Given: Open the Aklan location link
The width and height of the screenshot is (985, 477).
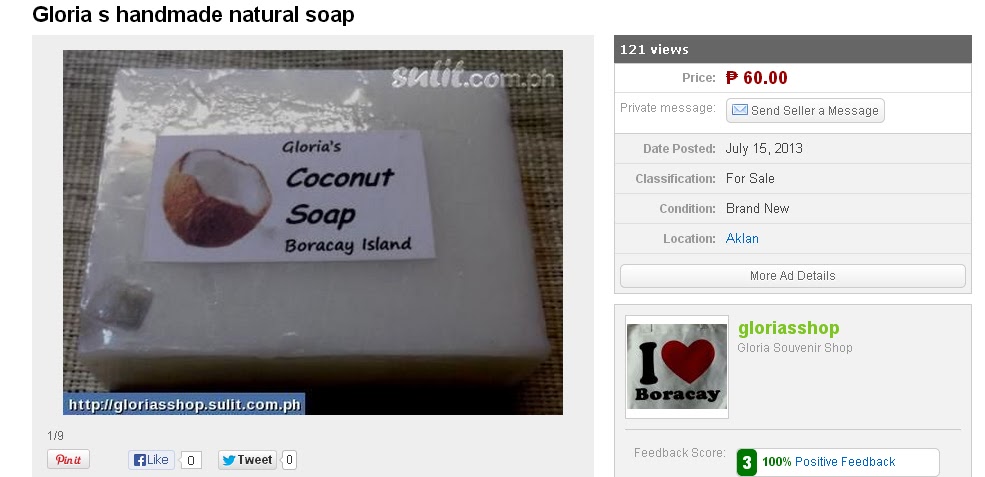Looking at the screenshot, I should (742, 238).
